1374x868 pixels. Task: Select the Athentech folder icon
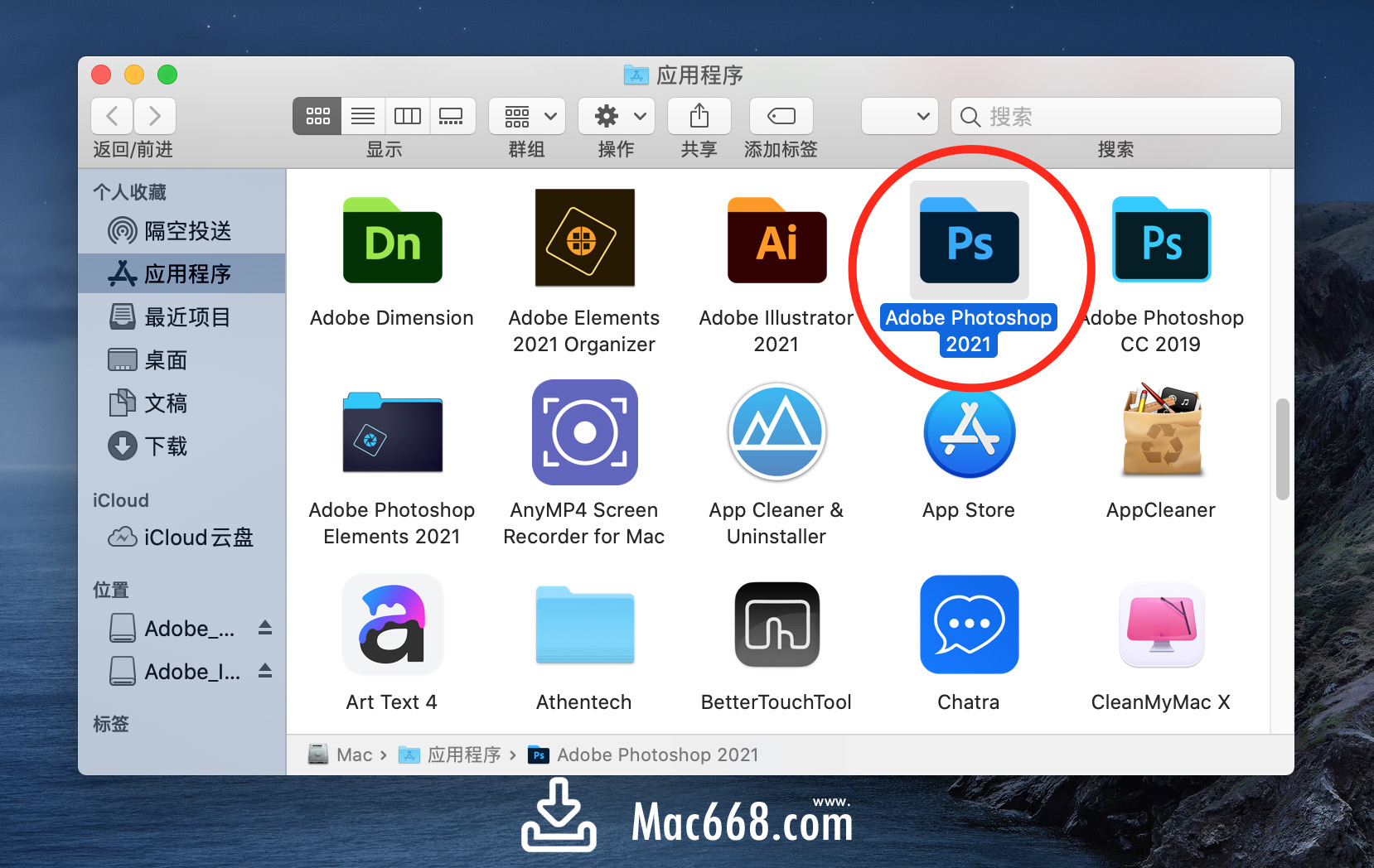(584, 624)
